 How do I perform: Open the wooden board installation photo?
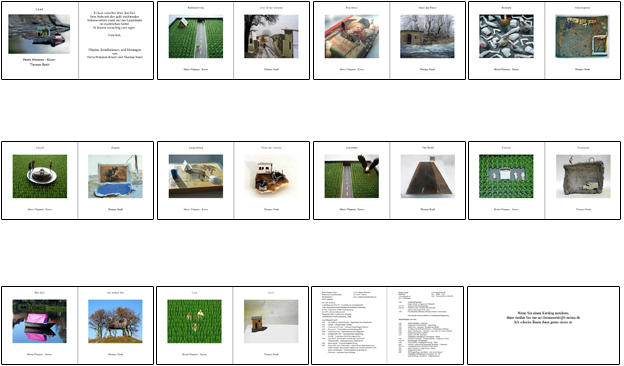click(x=196, y=176)
